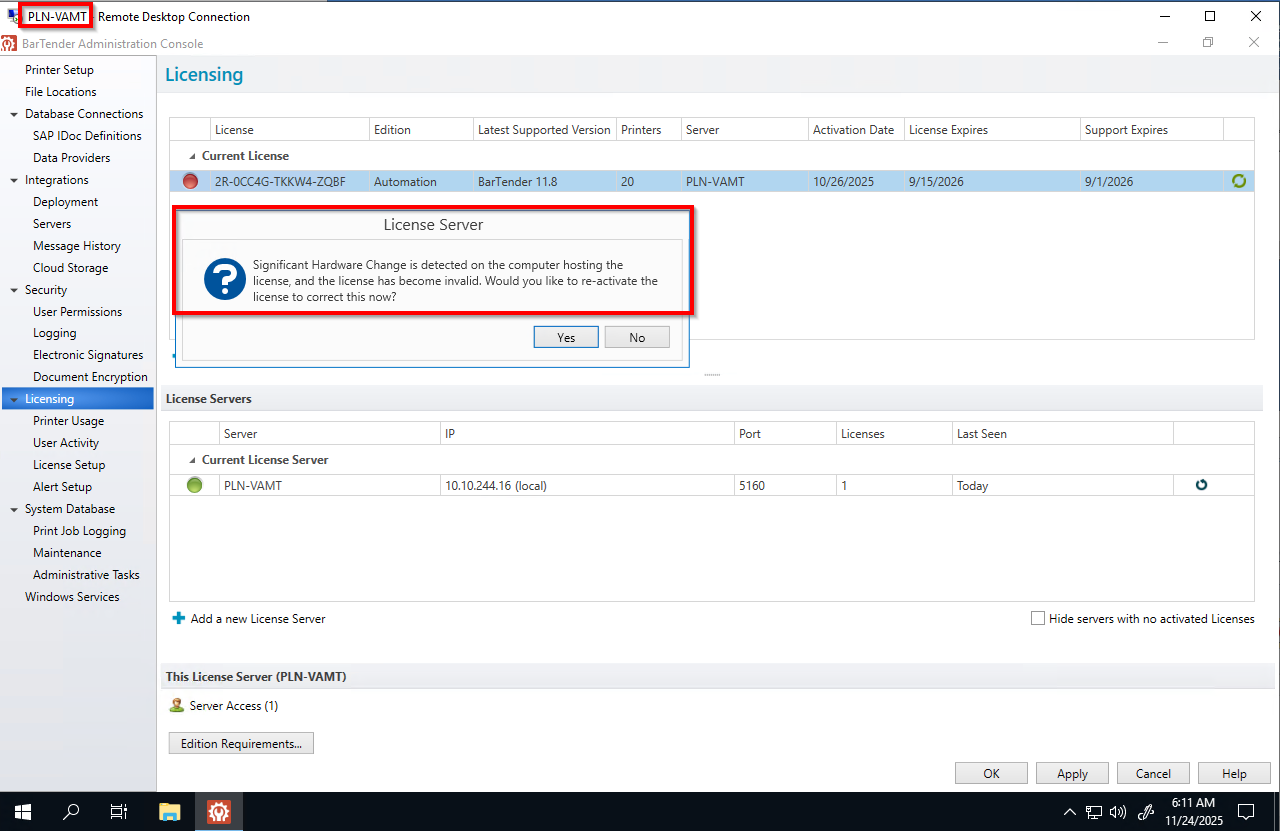This screenshot has height=831, width=1280.
Task: Click the BarTender Administration Console title icon
Action: click(9, 43)
